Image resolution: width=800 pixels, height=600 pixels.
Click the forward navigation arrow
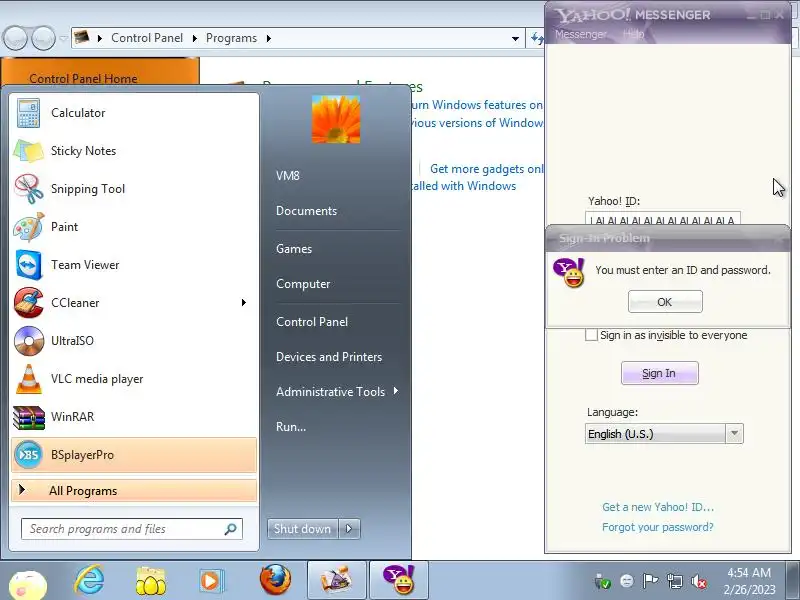click(43, 38)
